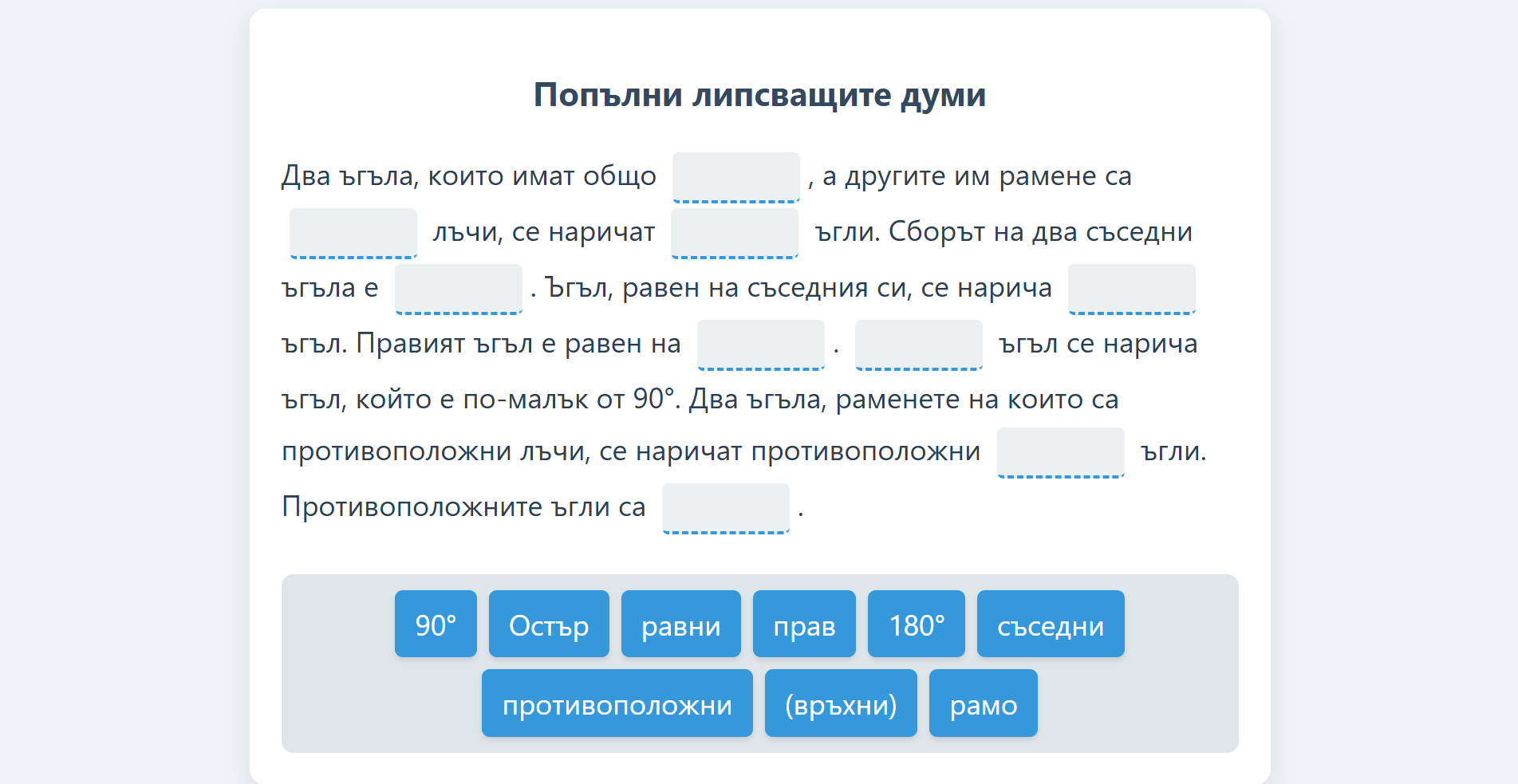The image size is (1518, 784).
Task: Select the blank after 'ъгъла е'
Action: coord(458,289)
